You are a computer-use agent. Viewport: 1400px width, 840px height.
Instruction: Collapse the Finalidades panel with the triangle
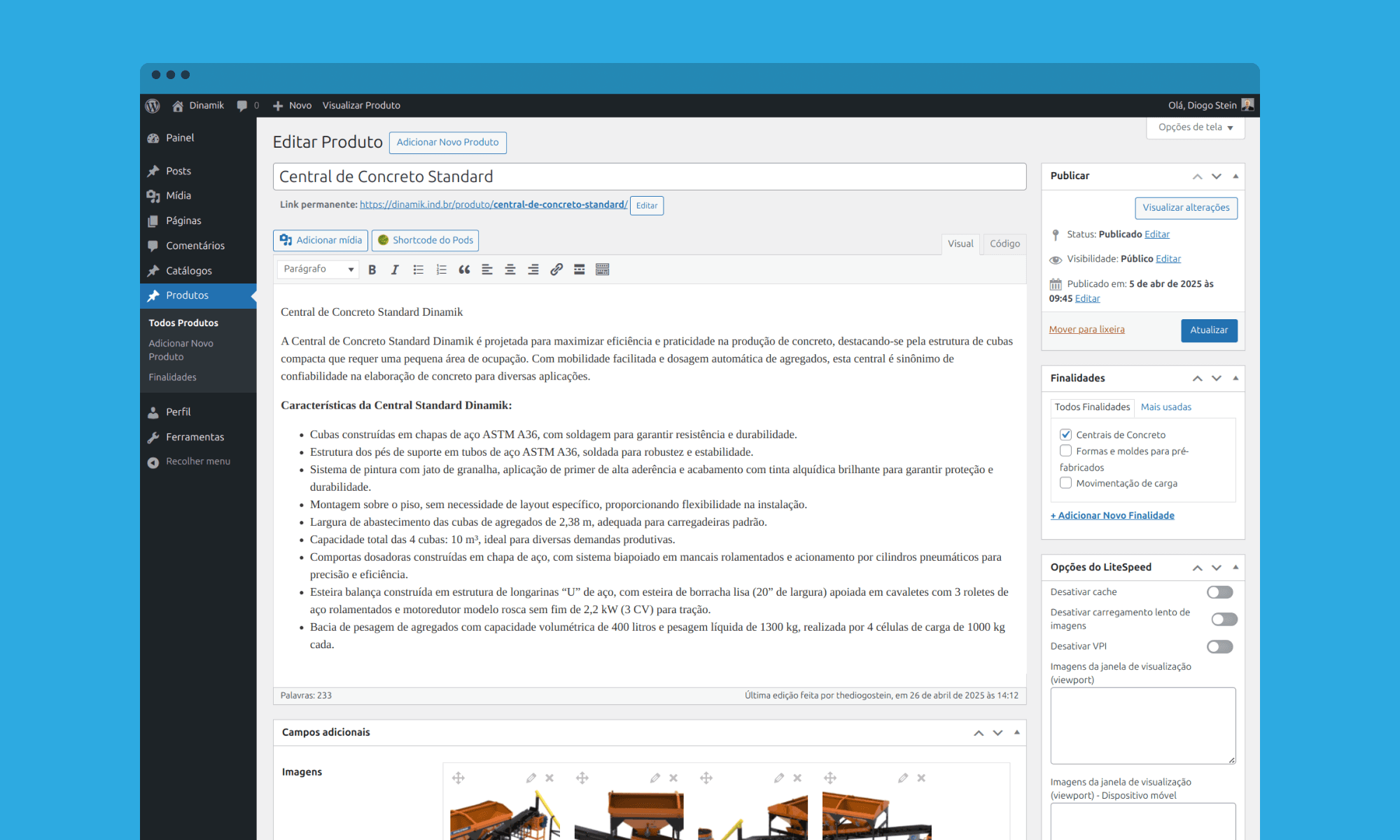point(1235,378)
